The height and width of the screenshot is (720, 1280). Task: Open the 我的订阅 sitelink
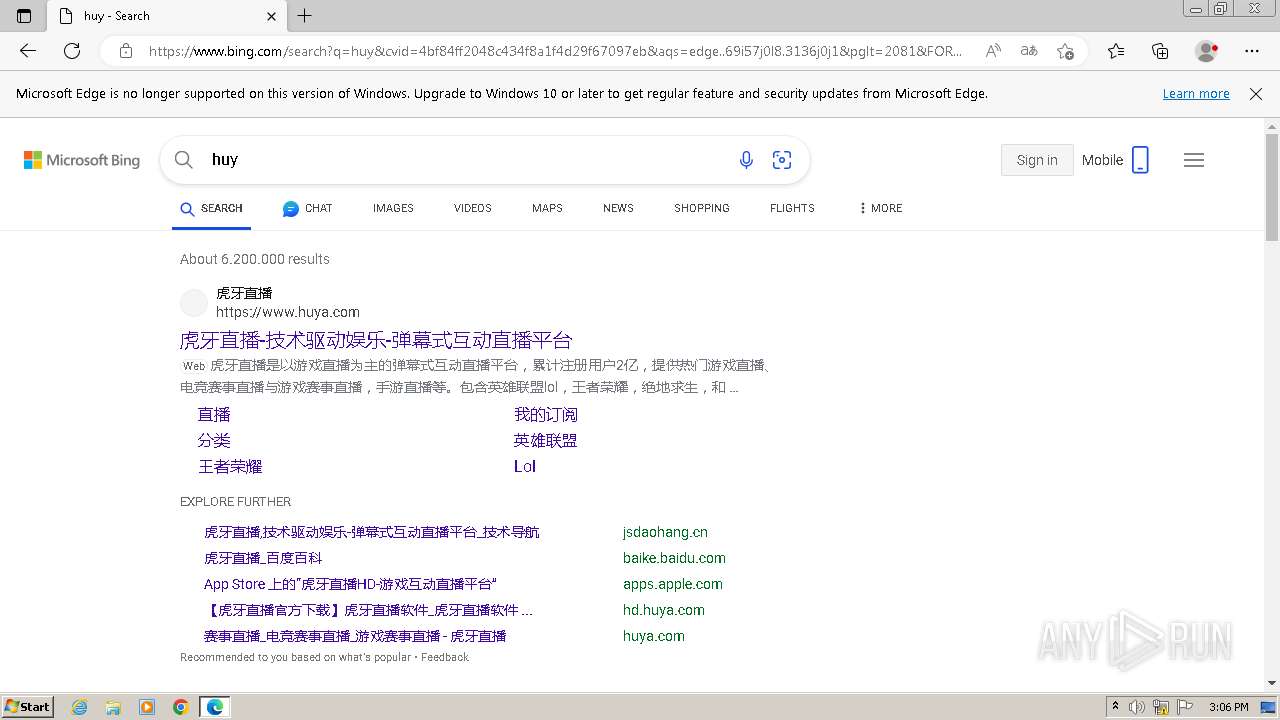[546, 414]
